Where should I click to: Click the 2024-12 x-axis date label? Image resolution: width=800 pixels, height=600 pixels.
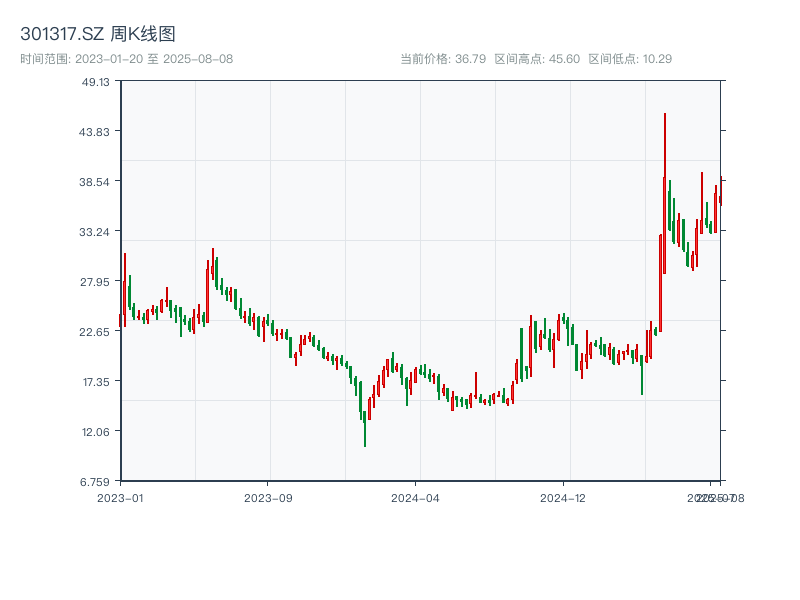point(564,497)
